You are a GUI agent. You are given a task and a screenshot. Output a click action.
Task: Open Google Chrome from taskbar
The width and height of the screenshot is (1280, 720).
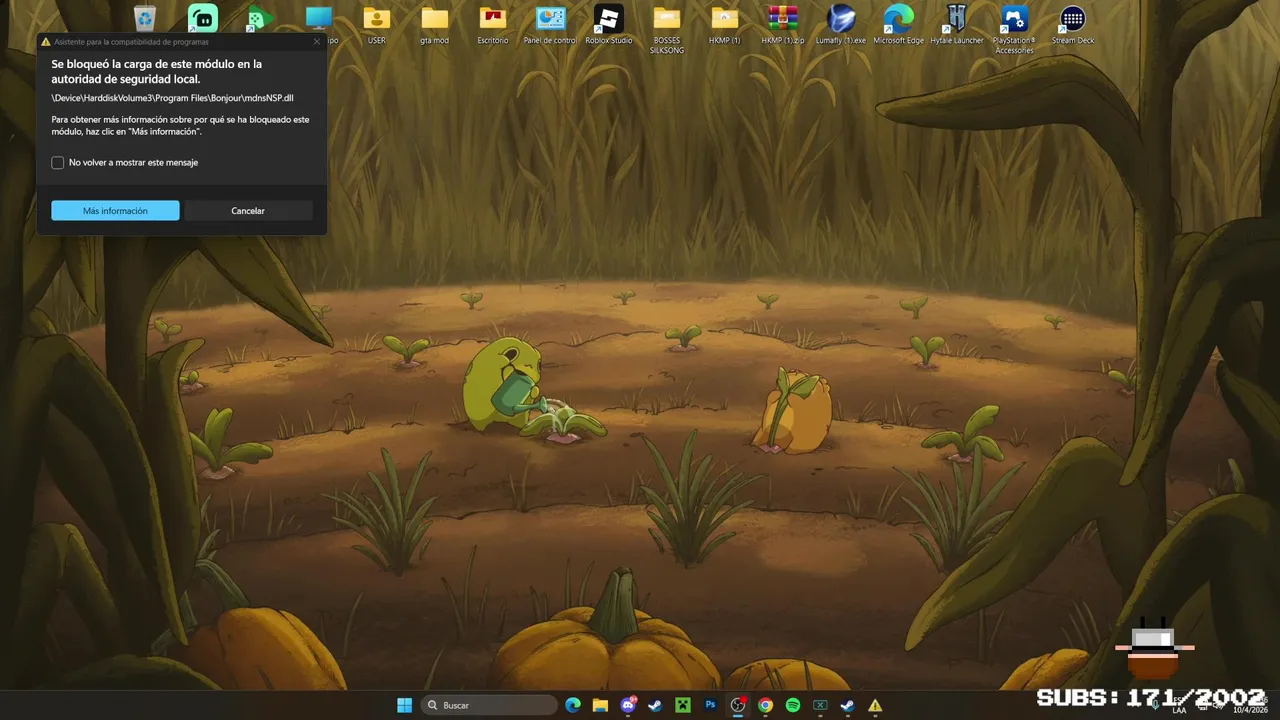[765, 705]
